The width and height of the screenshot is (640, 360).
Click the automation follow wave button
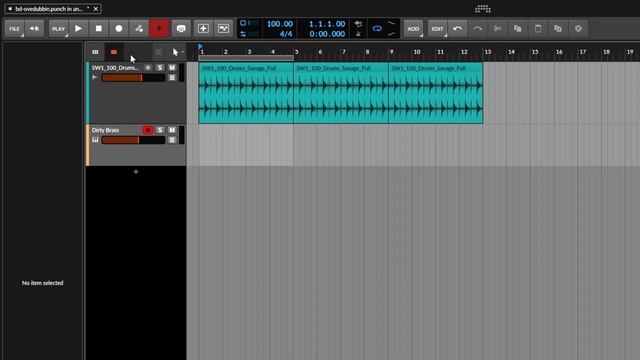coord(223,29)
